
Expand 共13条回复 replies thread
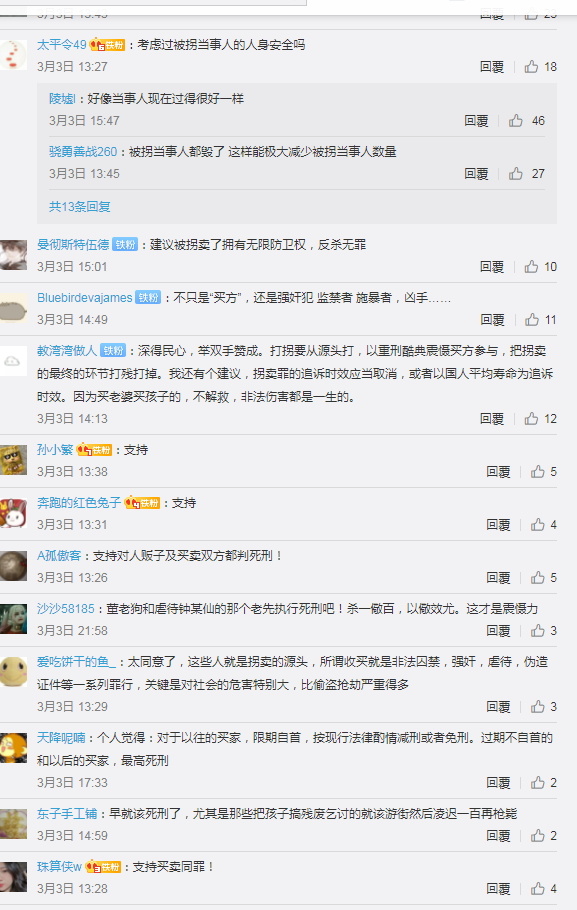click(80, 207)
